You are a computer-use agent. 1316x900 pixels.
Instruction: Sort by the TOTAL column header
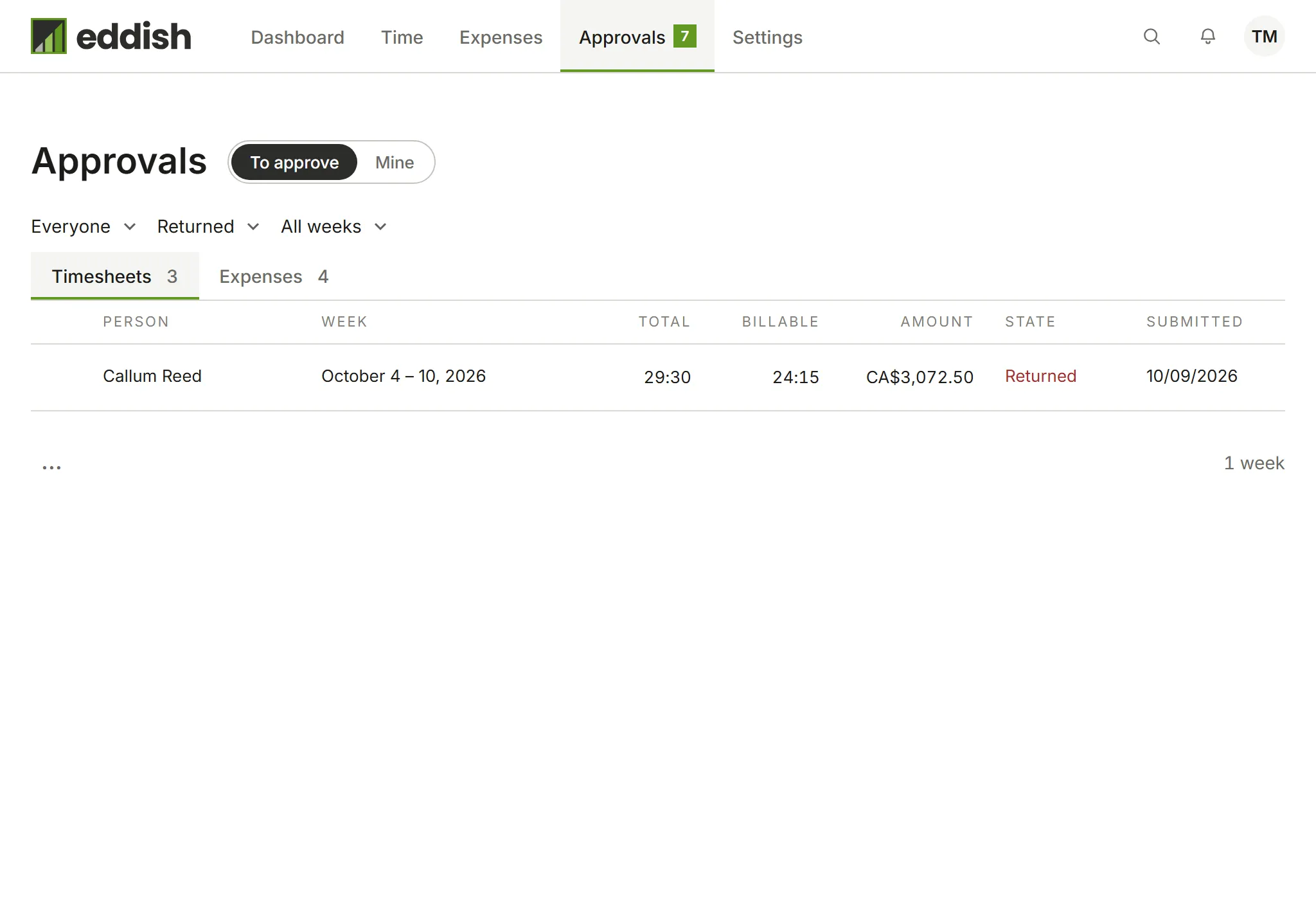(x=664, y=321)
